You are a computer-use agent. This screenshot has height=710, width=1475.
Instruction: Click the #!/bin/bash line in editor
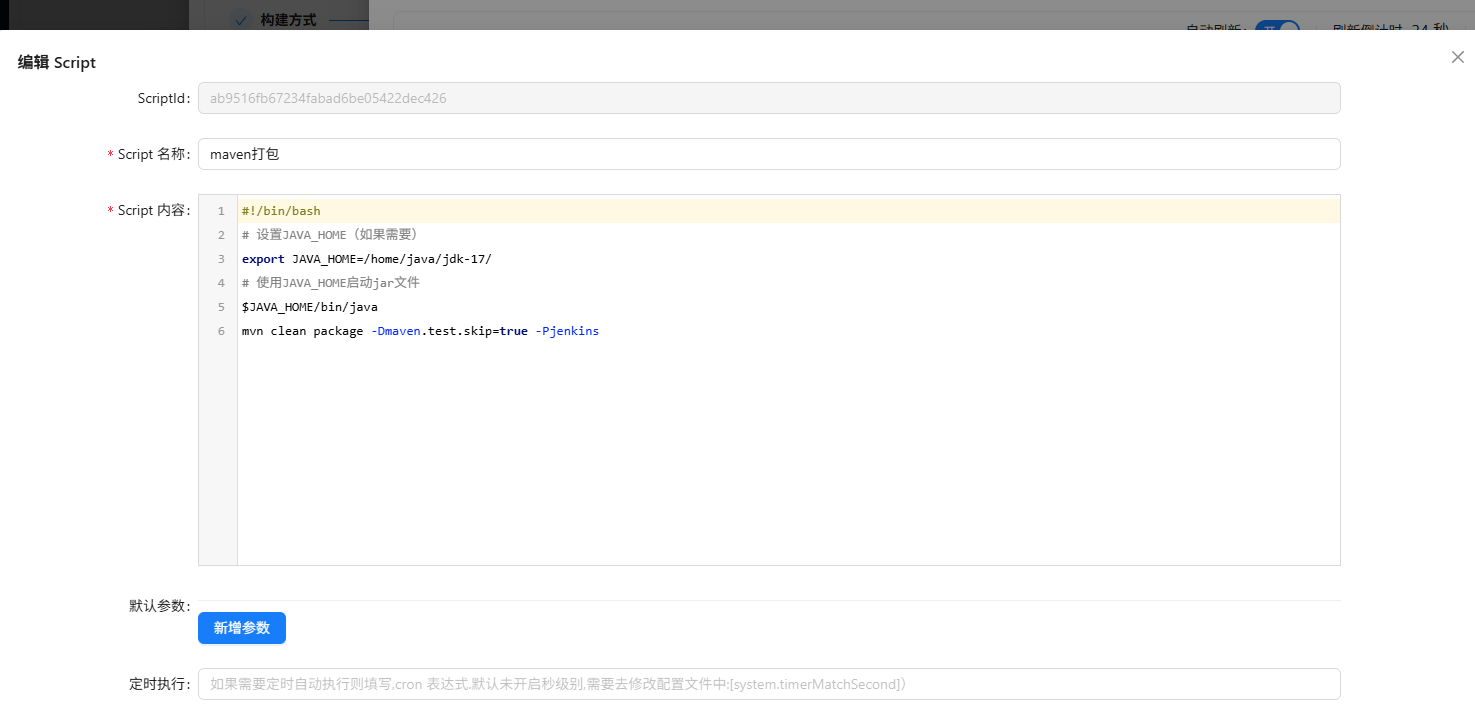pos(789,211)
